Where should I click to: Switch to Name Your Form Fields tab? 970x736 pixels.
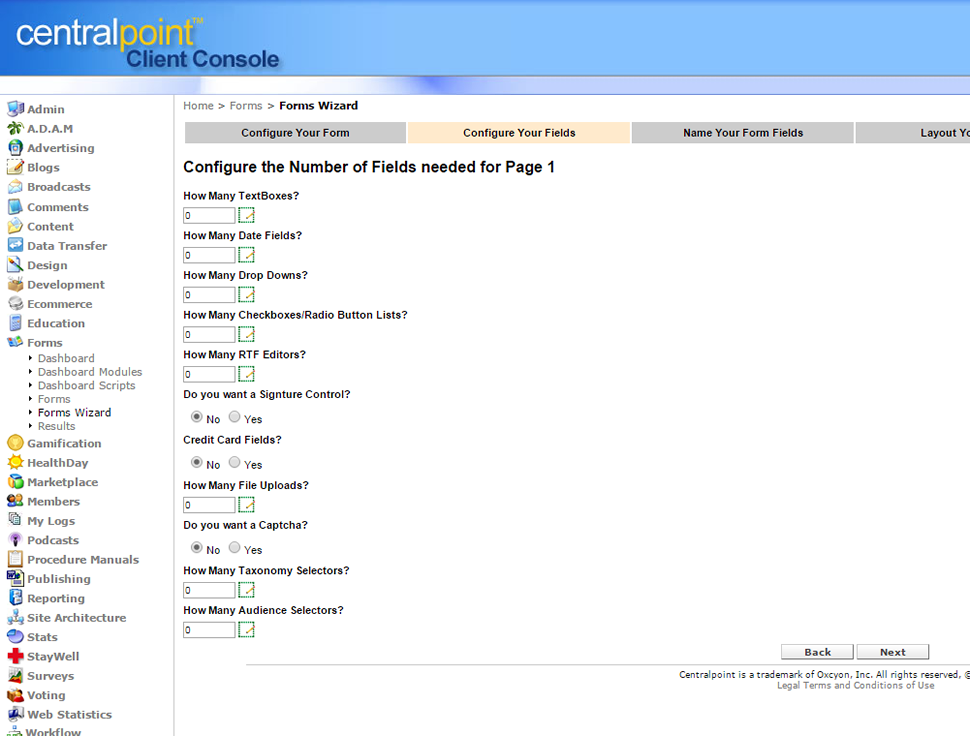743,133
